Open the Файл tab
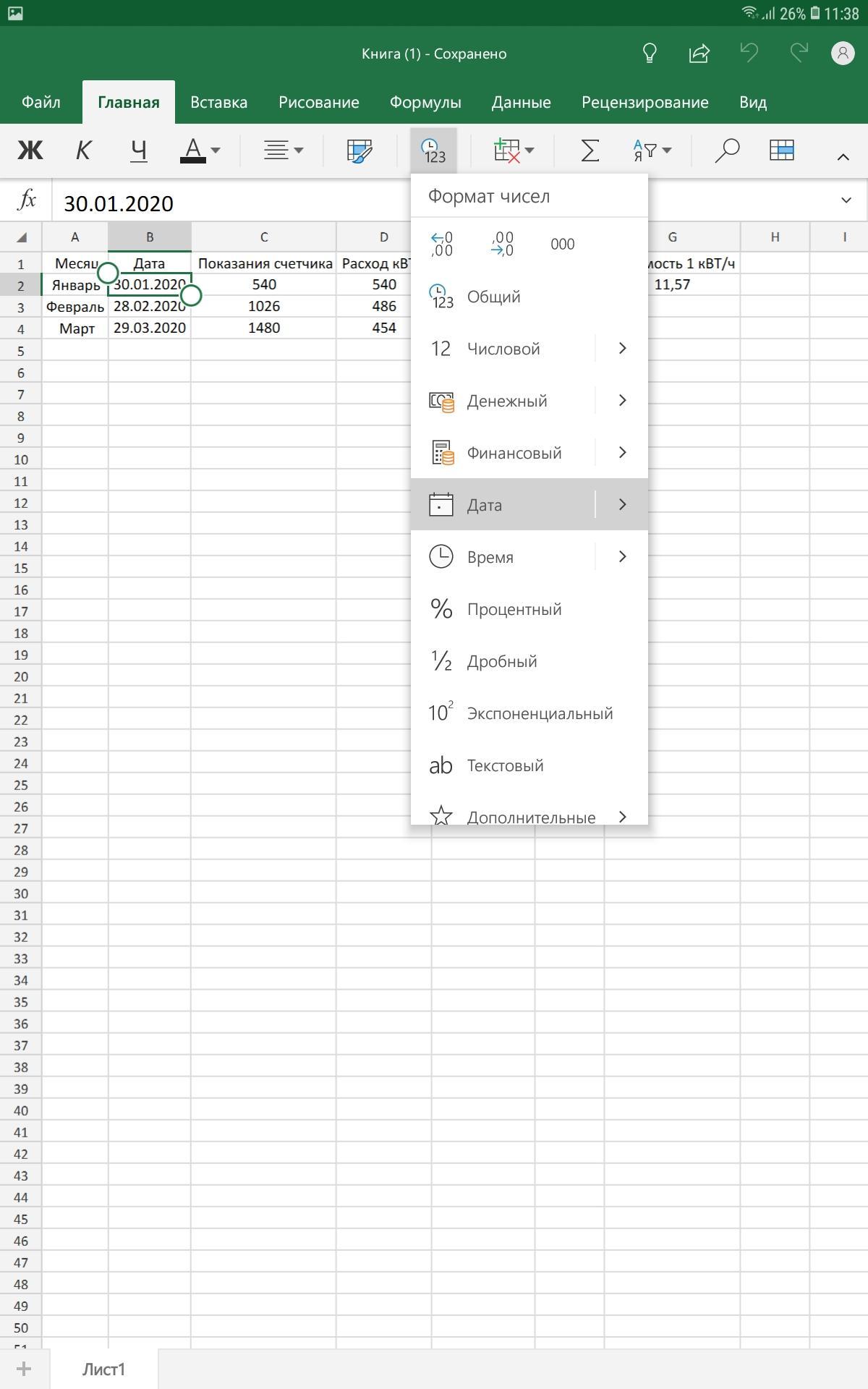Screen dimensions: 868x1389 [41, 102]
